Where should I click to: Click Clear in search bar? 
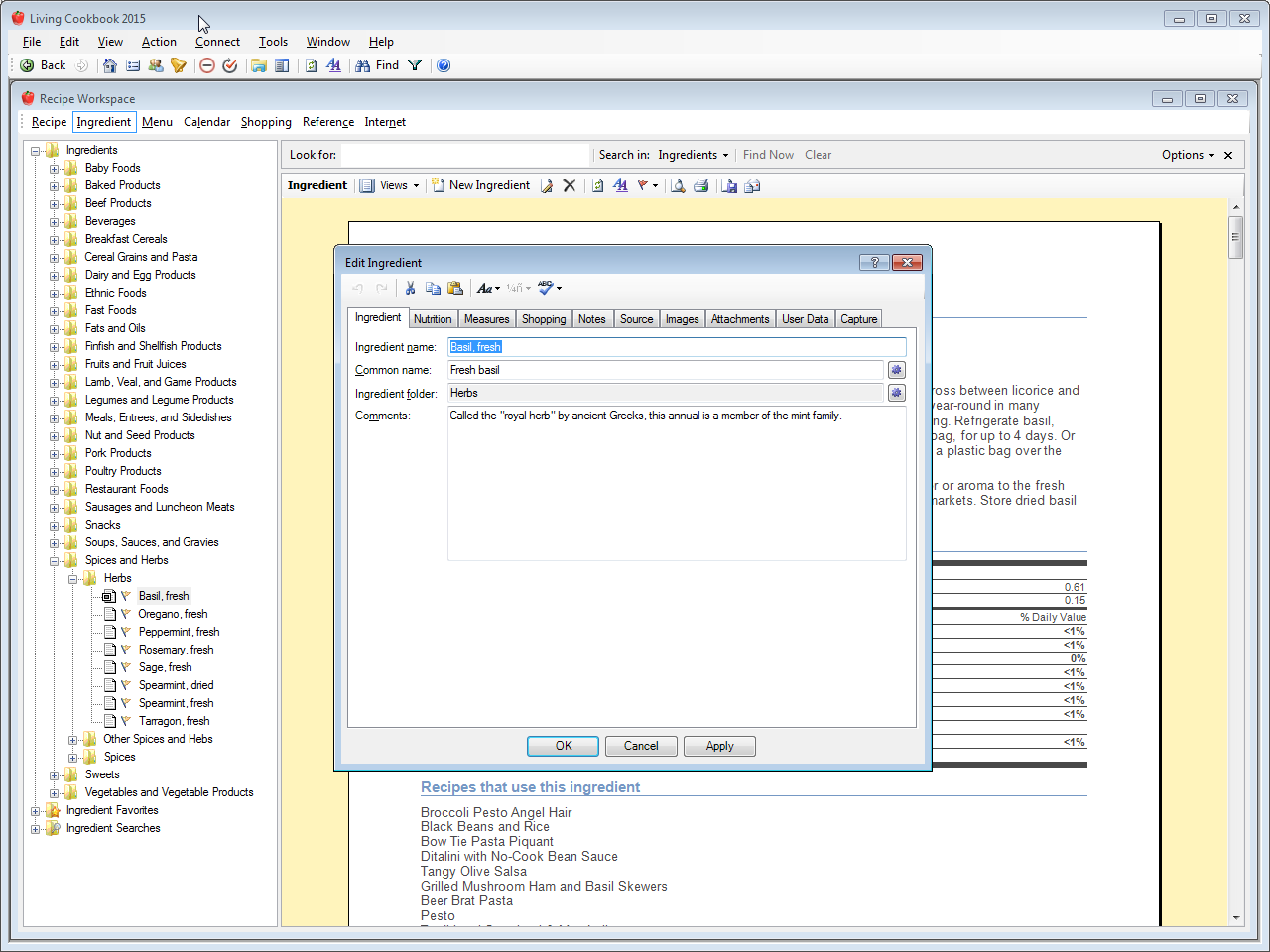[x=818, y=155]
